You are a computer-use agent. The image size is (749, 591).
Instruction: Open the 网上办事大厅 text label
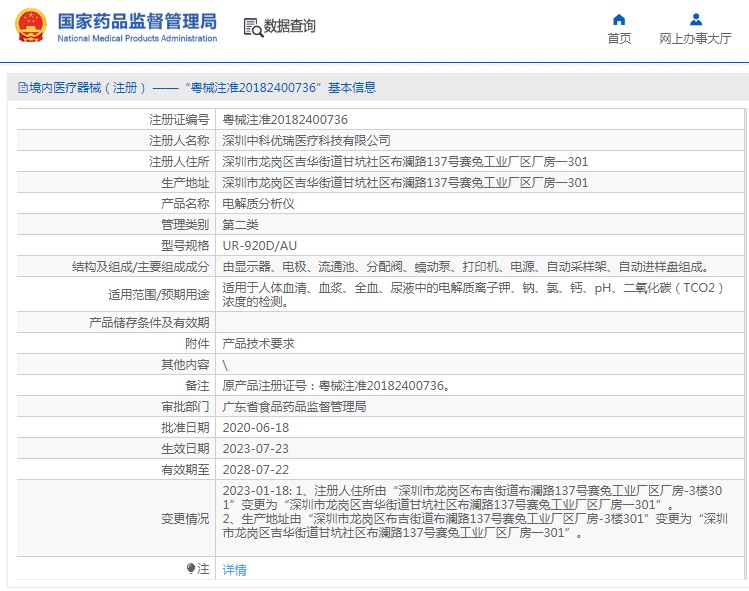(x=695, y=39)
